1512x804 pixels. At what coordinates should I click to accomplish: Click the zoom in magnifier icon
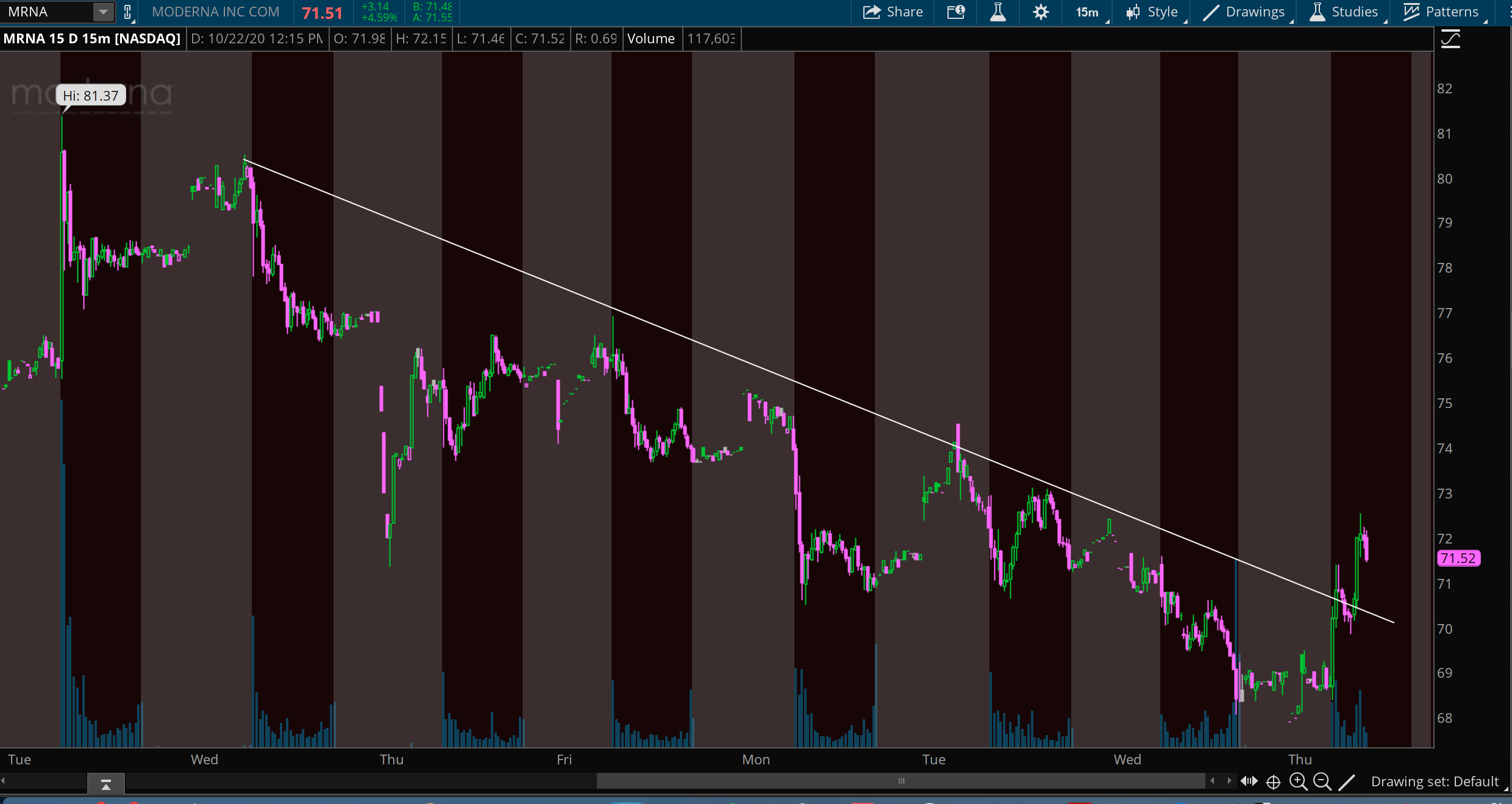tap(1298, 781)
